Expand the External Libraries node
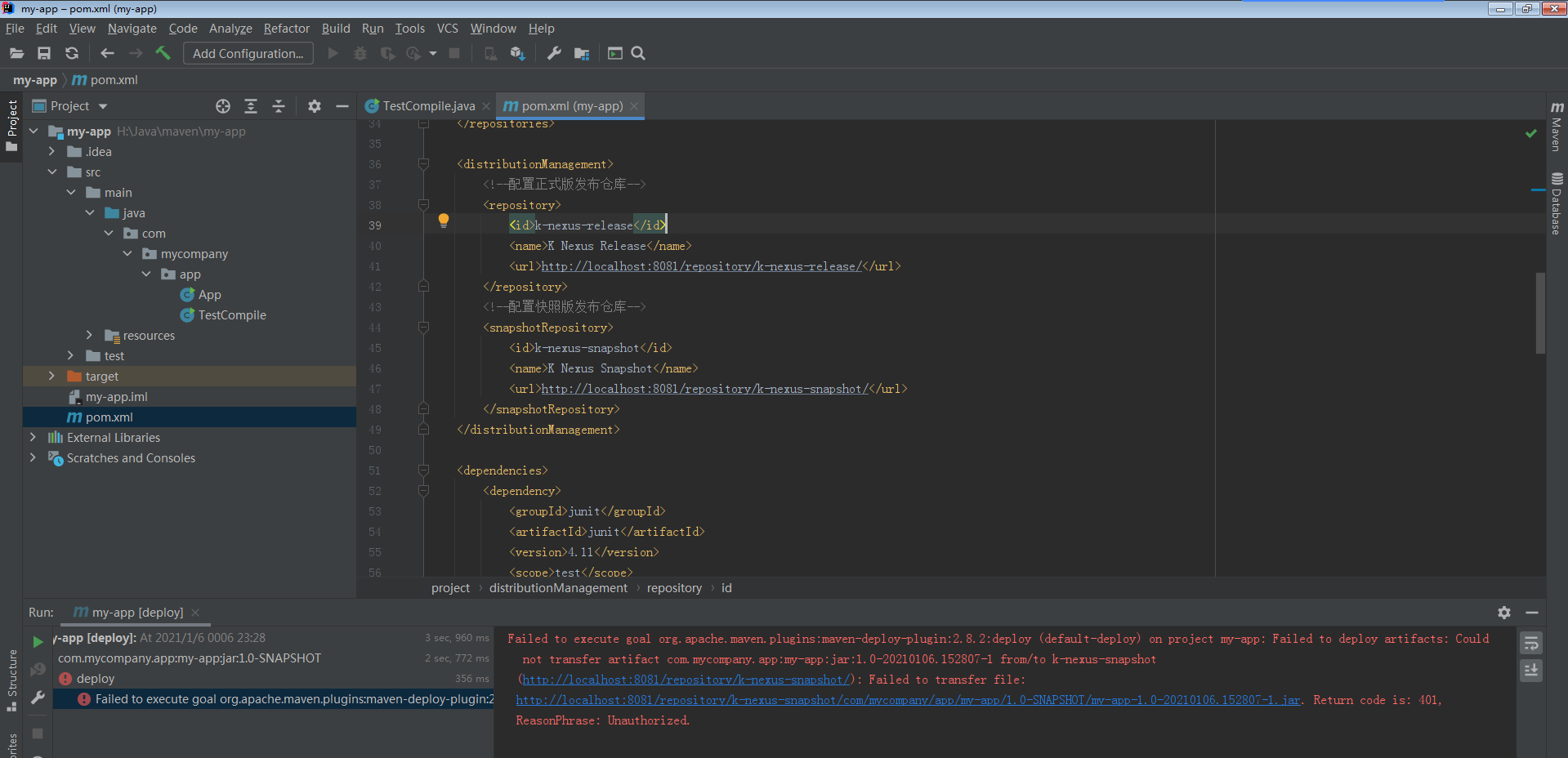Image resolution: width=1568 pixels, height=758 pixels. coord(33,438)
